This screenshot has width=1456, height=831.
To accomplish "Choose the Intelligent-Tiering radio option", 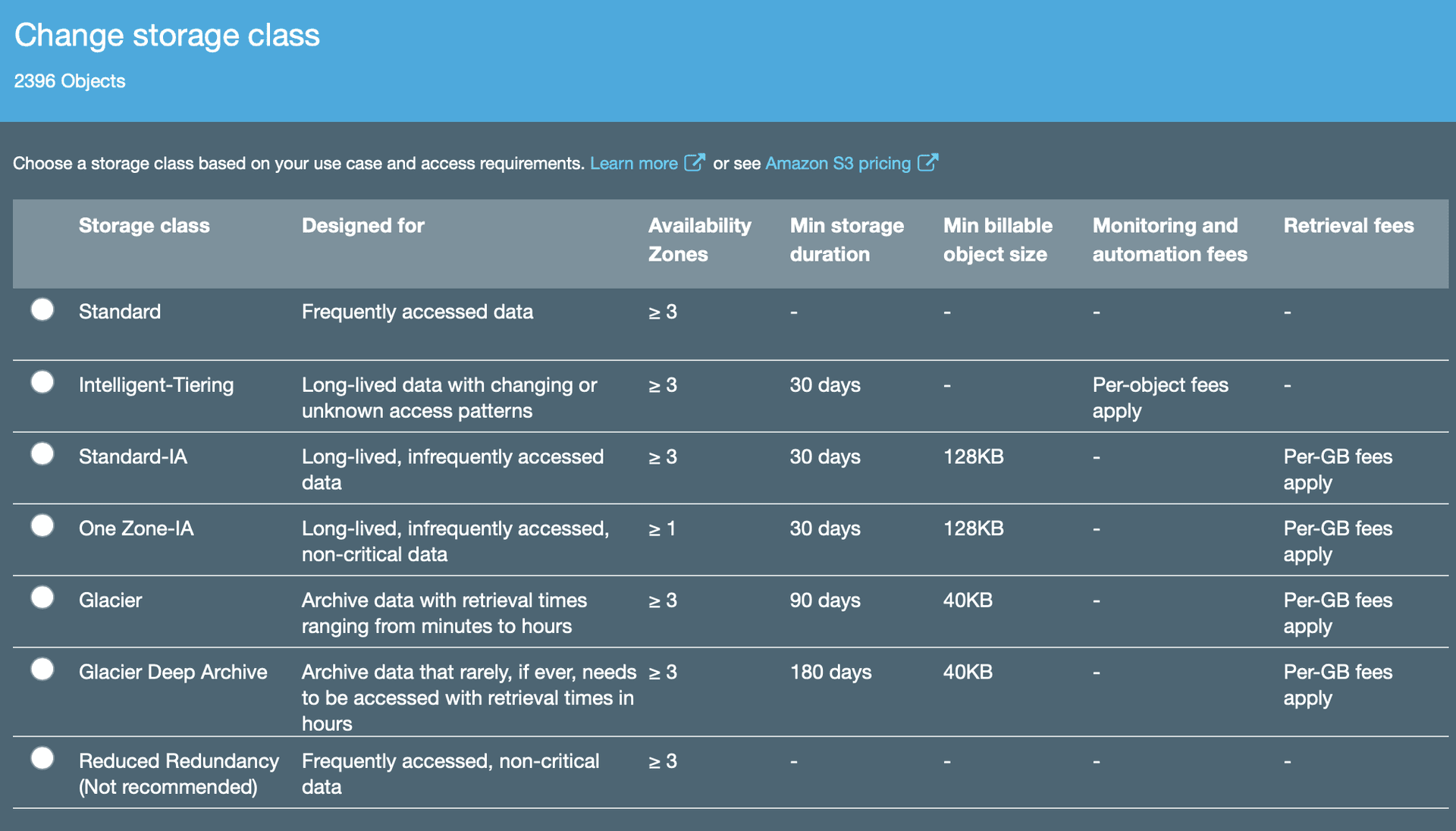I will (42, 382).
